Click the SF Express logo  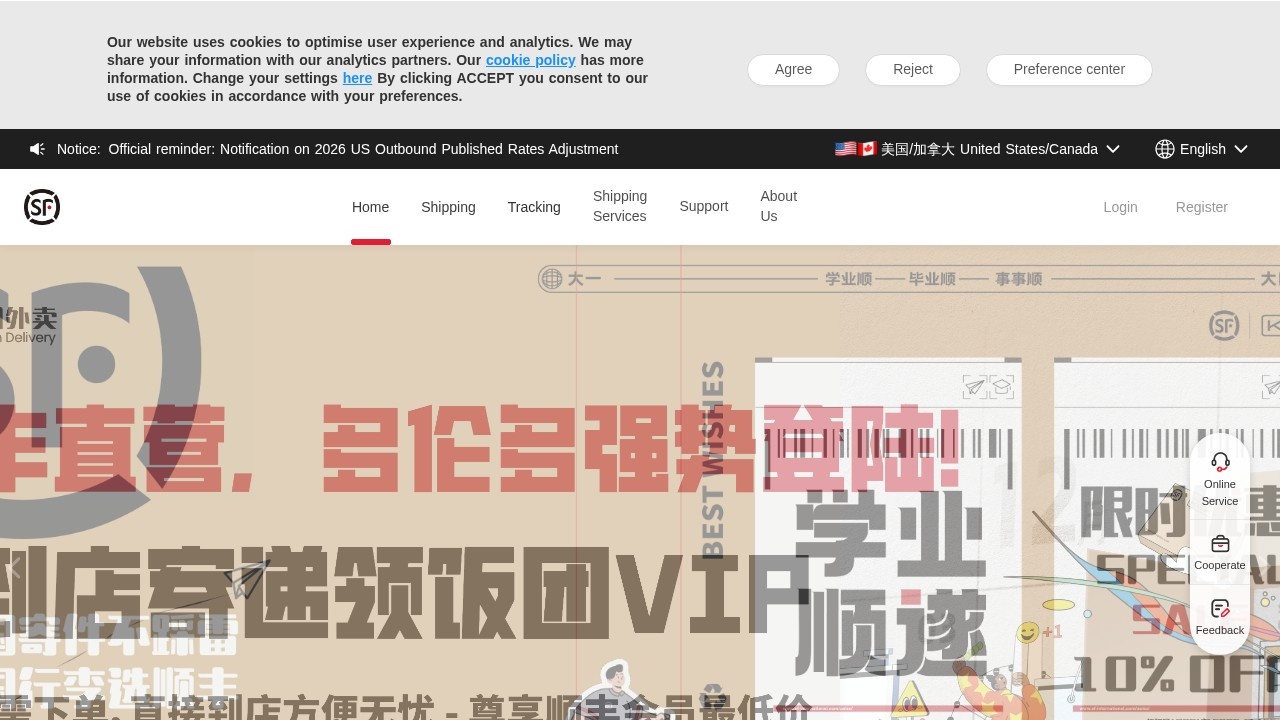point(42,207)
